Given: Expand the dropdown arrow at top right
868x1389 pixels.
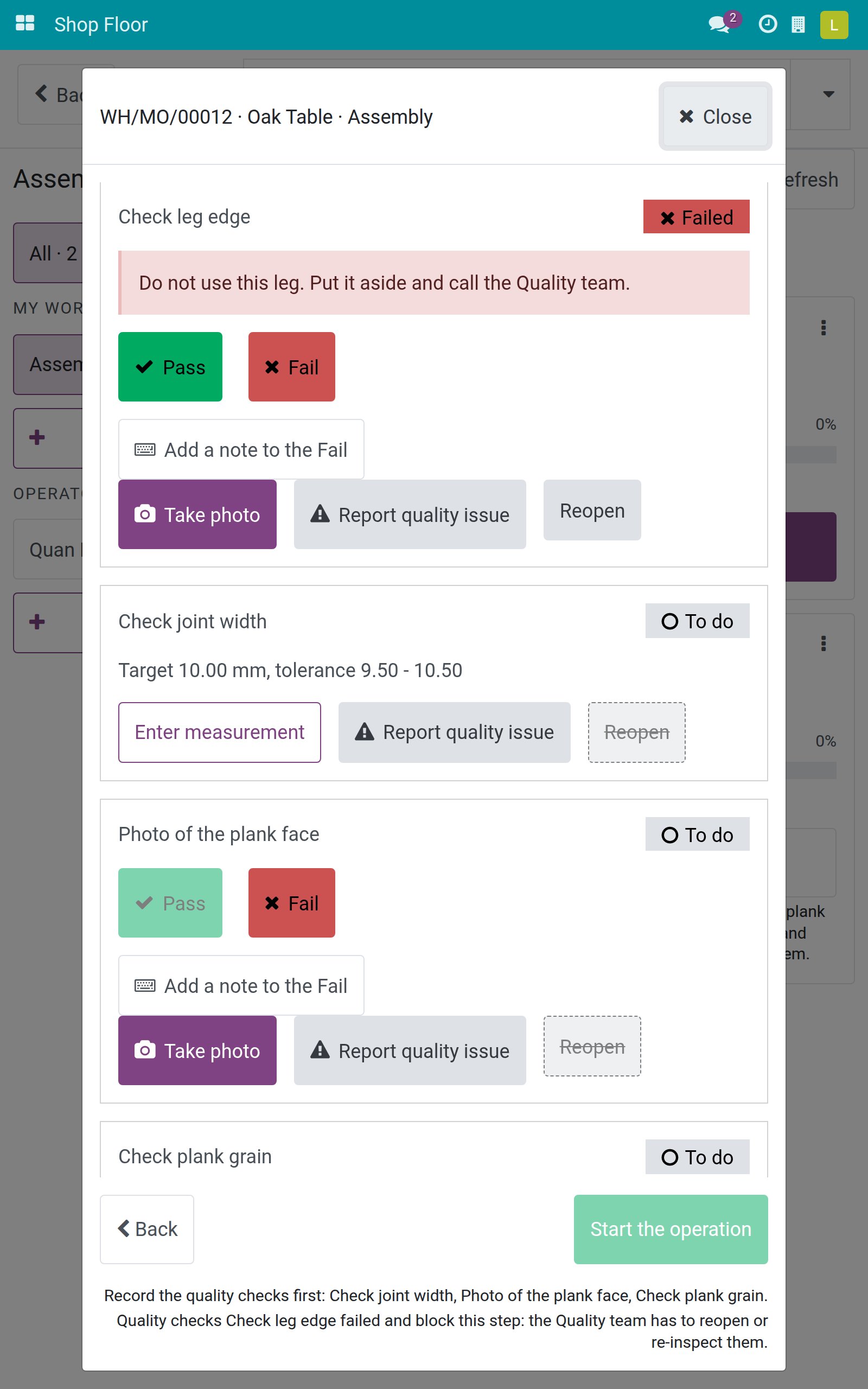Looking at the screenshot, I should pyautogui.click(x=828, y=94).
